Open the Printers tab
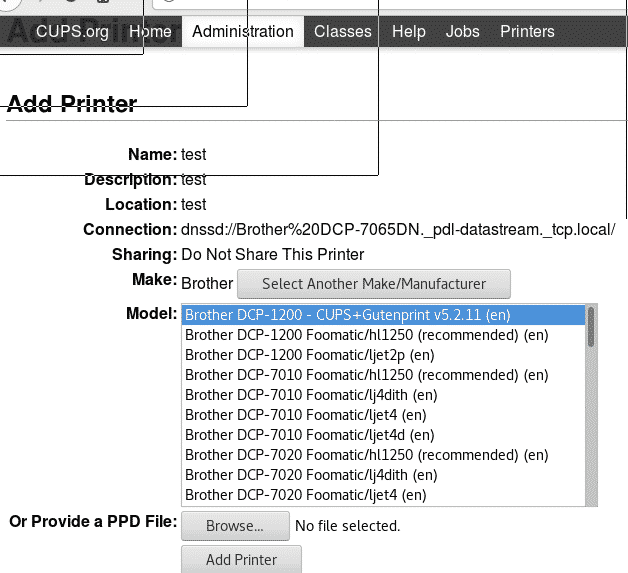 point(527,32)
